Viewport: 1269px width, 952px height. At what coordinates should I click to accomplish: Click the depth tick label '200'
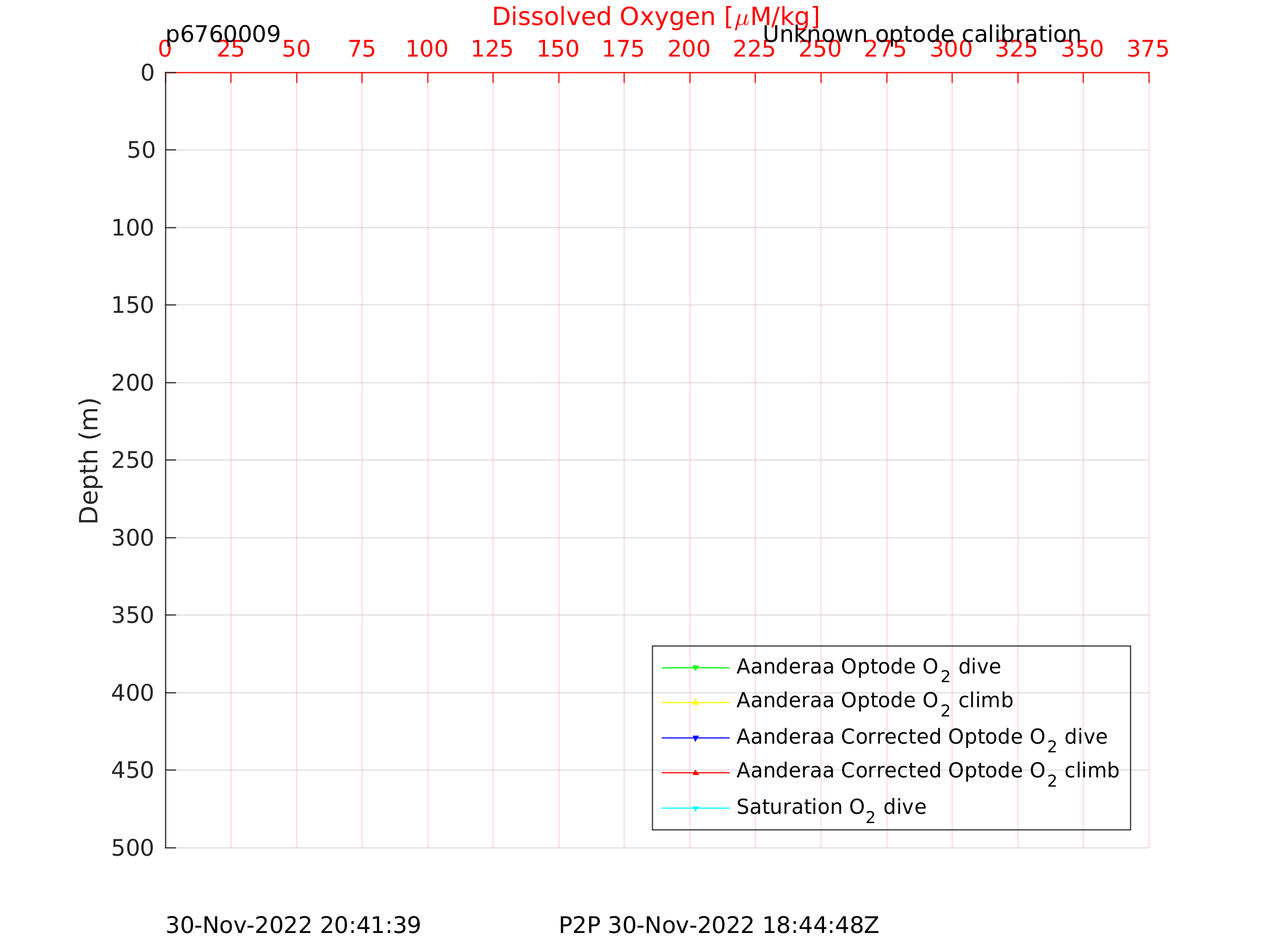(133, 383)
